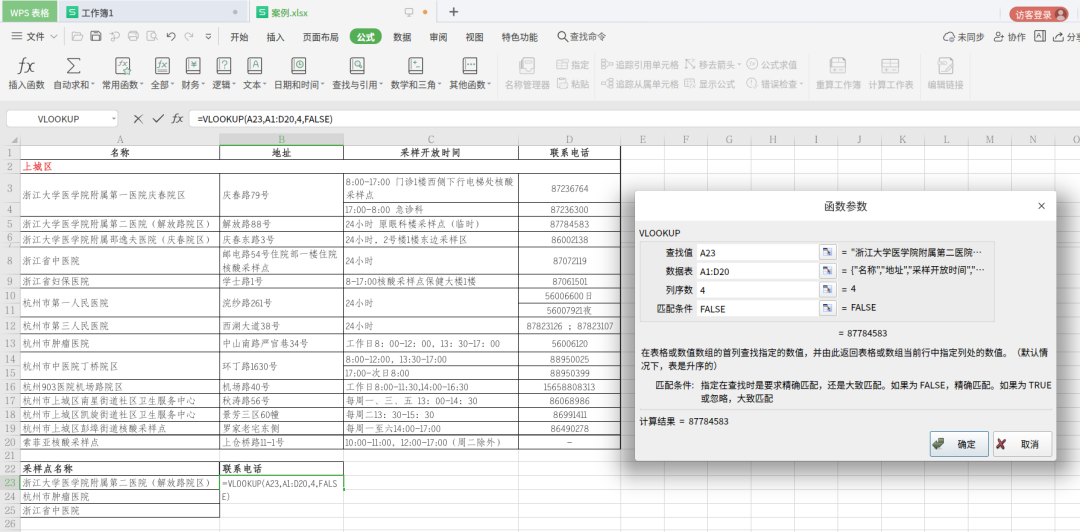Click the 查找命令 search icon
Image resolution: width=1080 pixels, height=532 pixels.
562,37
